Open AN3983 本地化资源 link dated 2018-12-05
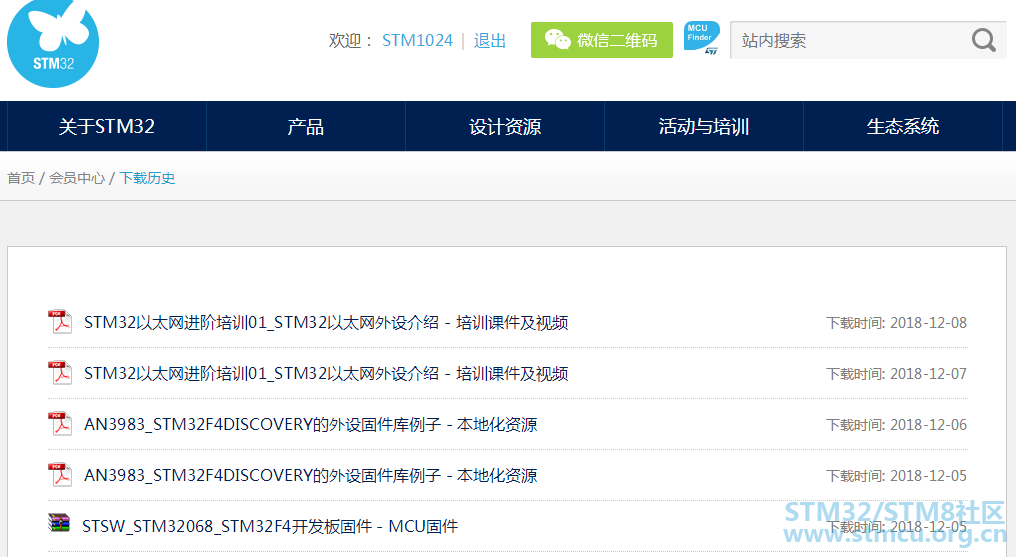The image size is (1016, 557). click(x=310, y=475)
